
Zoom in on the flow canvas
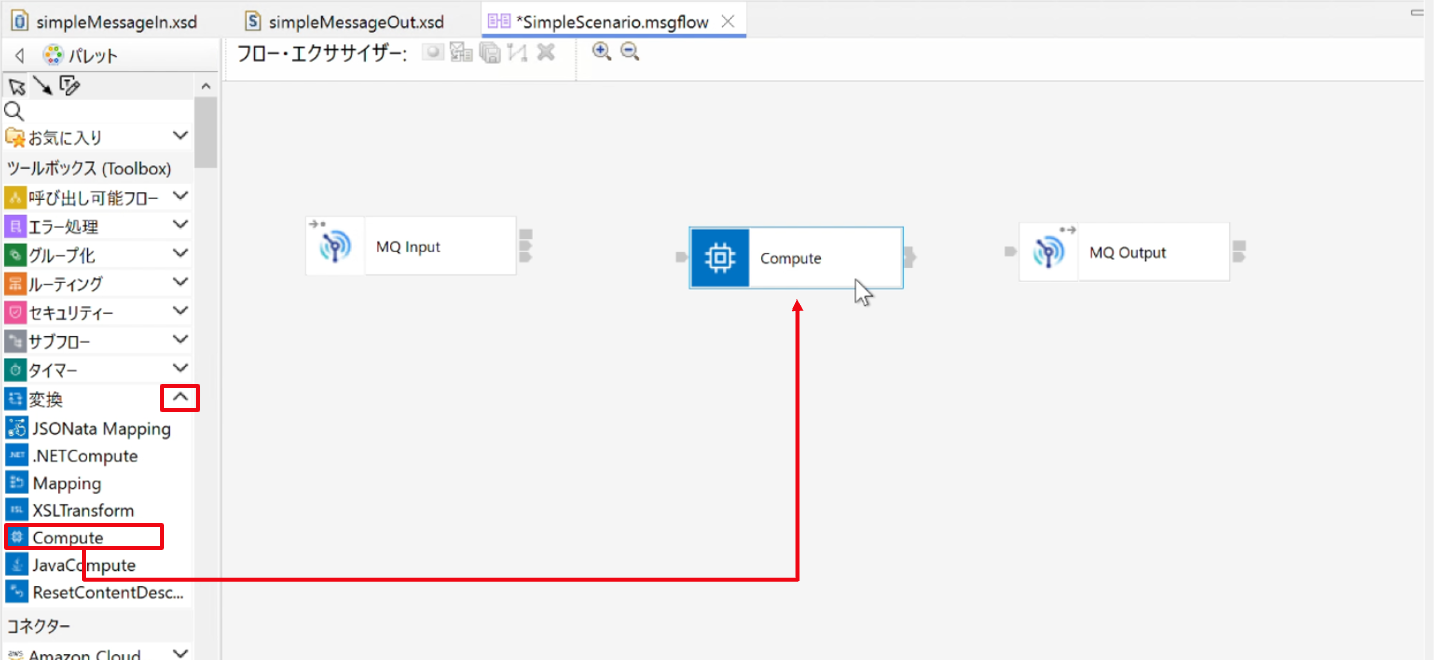(602, 52)
